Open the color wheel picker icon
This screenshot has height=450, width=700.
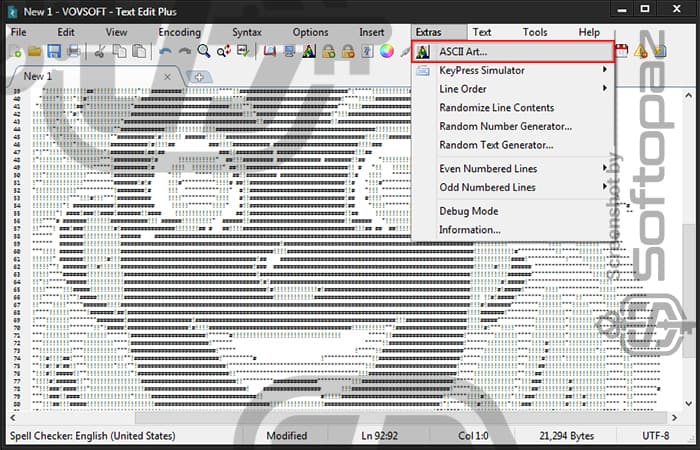click(x=387, y=51)
